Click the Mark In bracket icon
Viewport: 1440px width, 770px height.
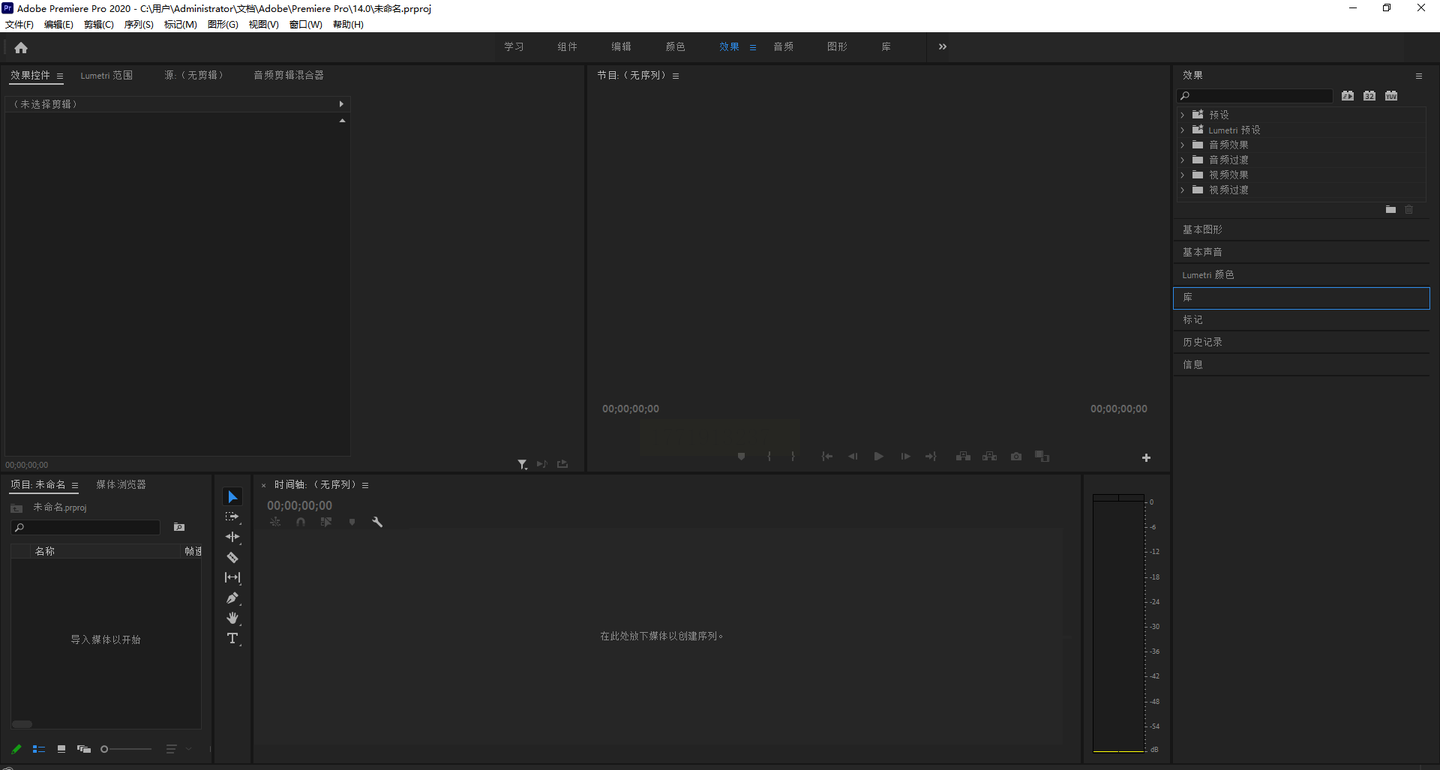(x=769, y=457)
